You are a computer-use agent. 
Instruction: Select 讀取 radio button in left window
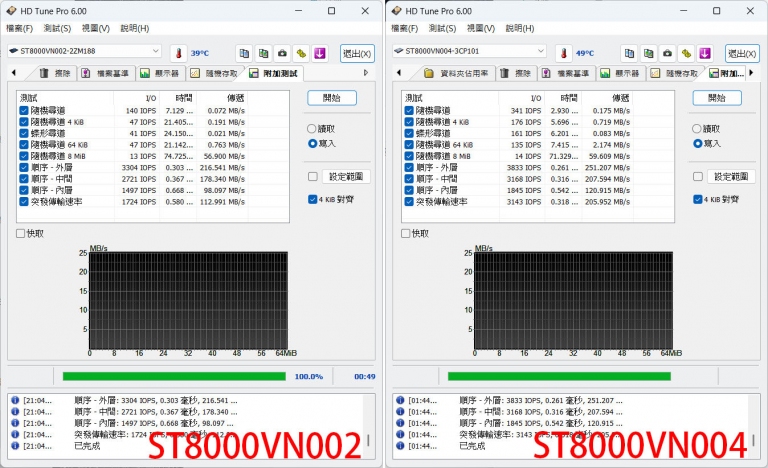click(x=312, y=129)
